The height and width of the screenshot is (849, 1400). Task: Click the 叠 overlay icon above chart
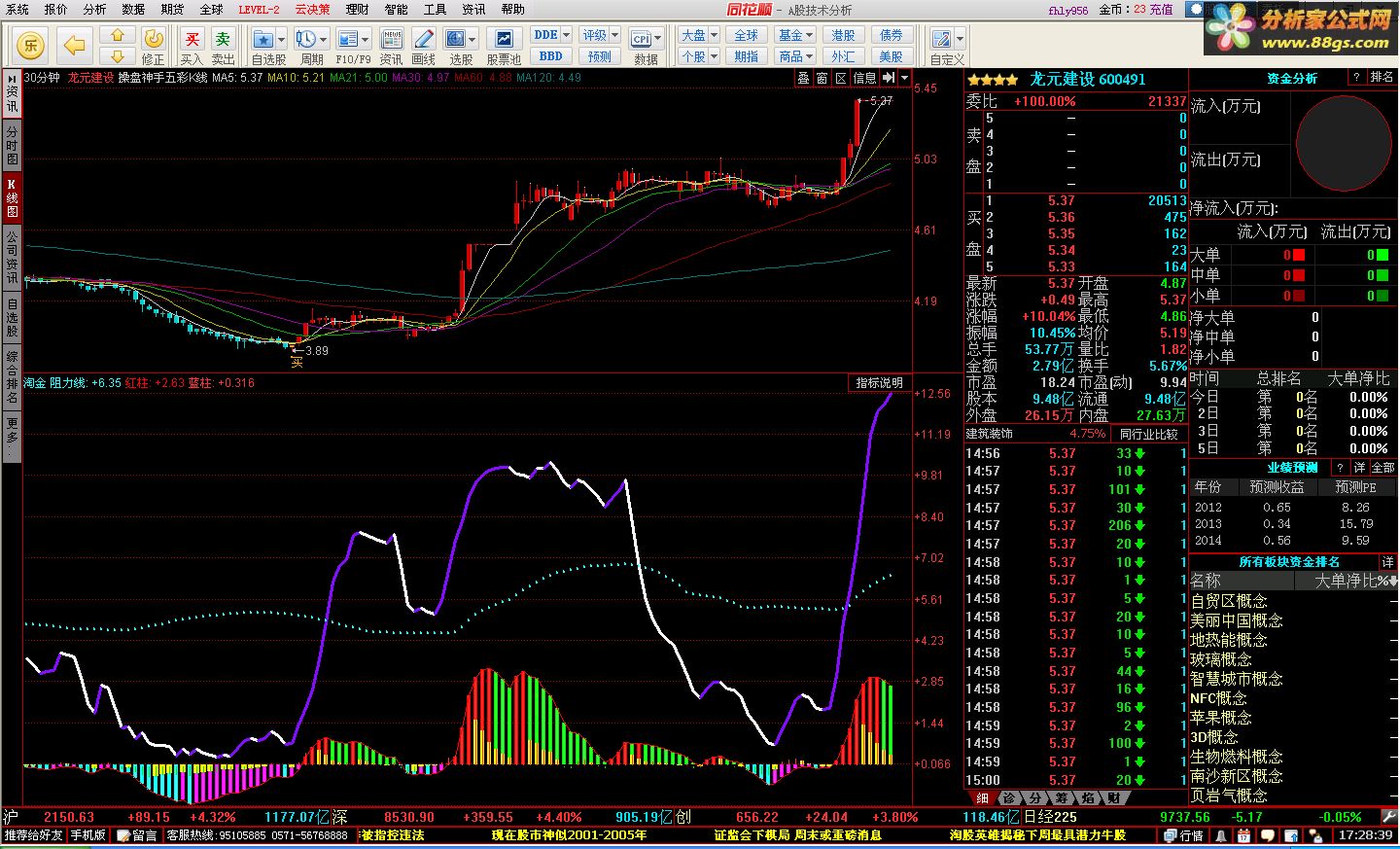click(x=804, y=78)
